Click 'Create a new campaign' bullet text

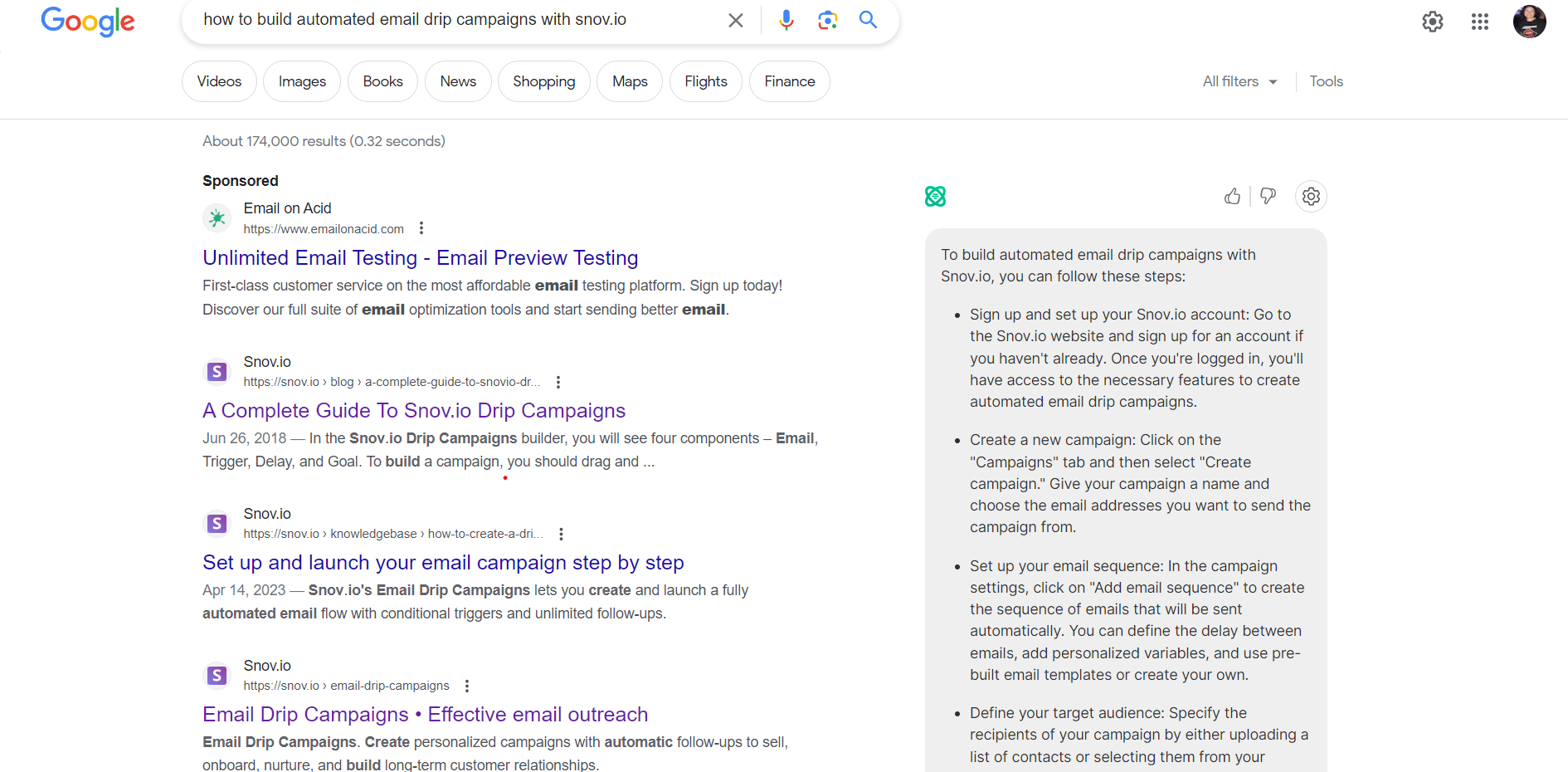pos(1140,483)
